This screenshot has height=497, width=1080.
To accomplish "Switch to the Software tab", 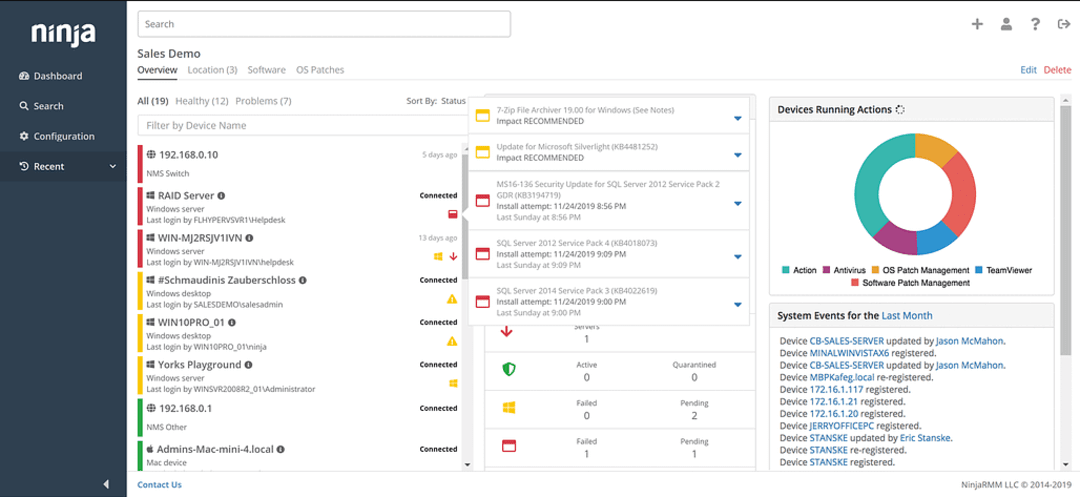I will click(x=266, y=70).
